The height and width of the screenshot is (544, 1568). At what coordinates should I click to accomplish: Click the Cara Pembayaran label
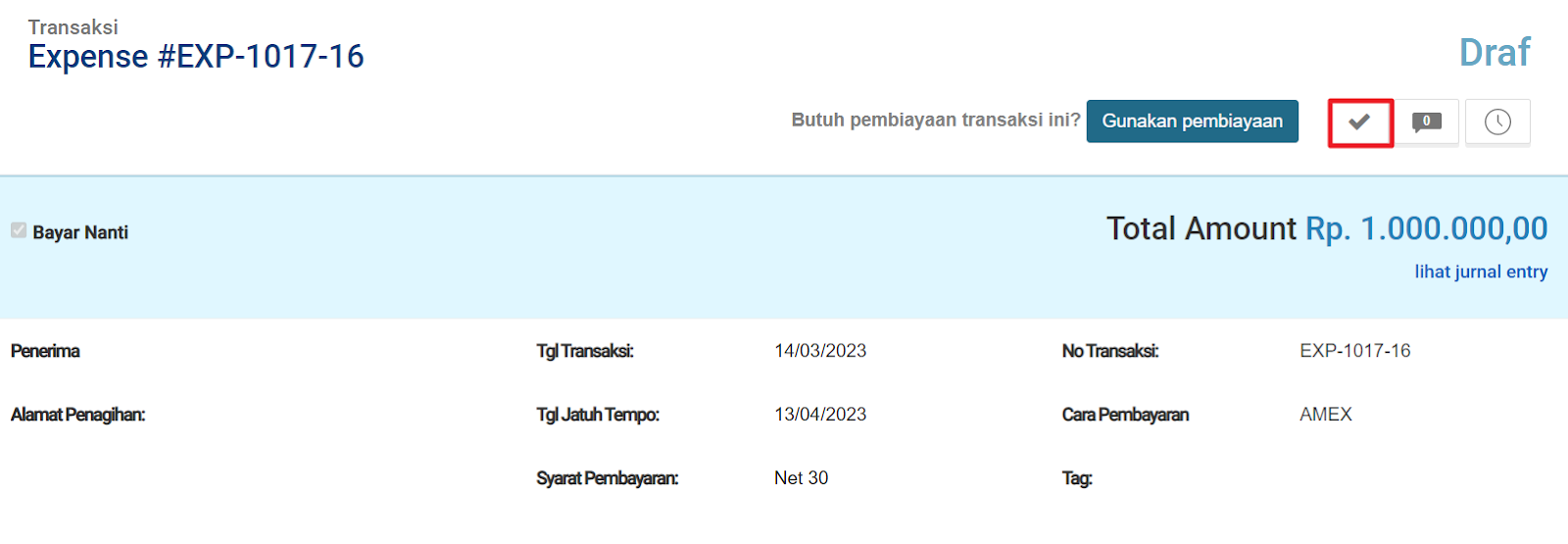[x=1125, y=415]
